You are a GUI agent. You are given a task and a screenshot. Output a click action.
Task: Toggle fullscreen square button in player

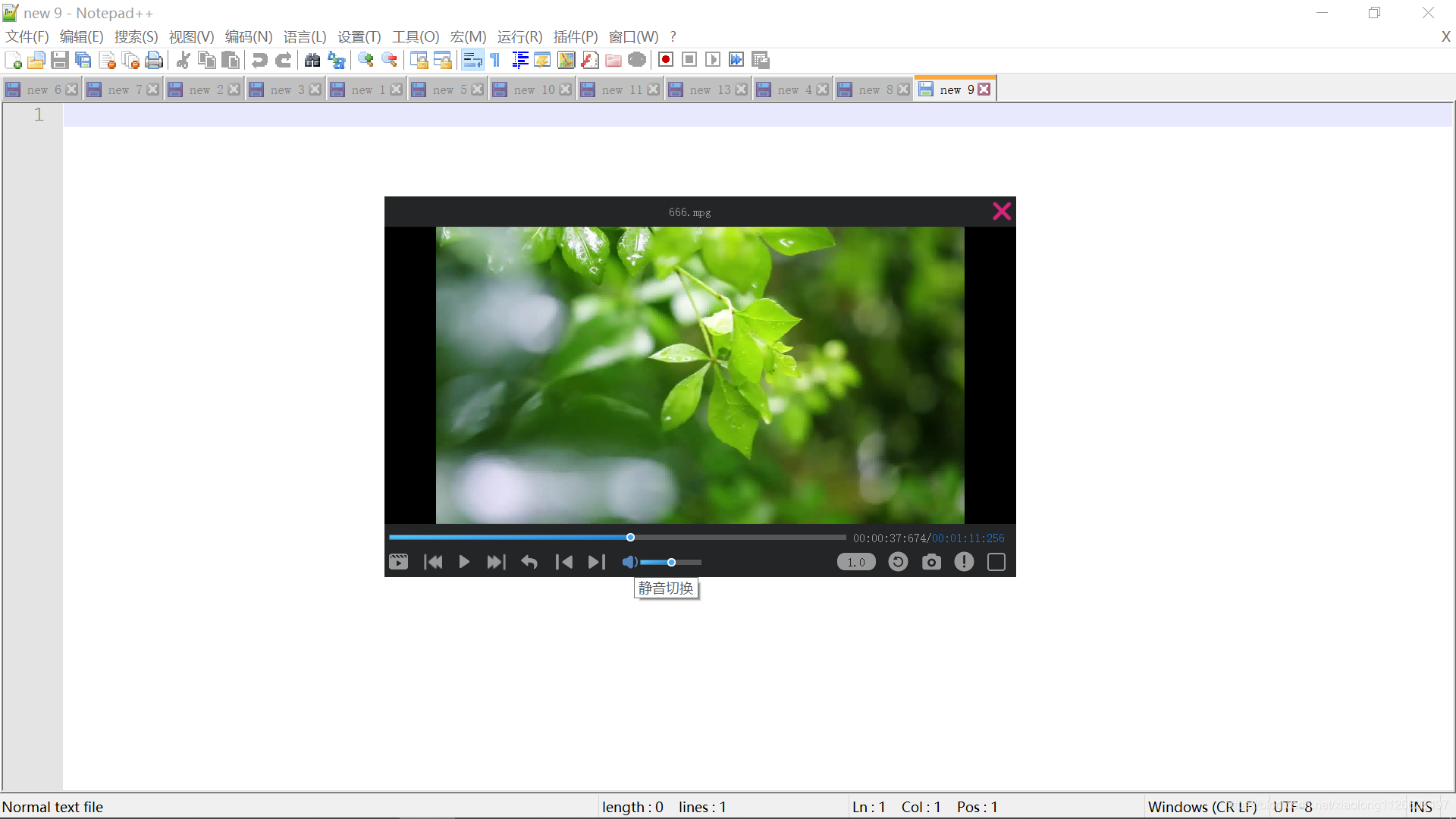tap(996, 562)
